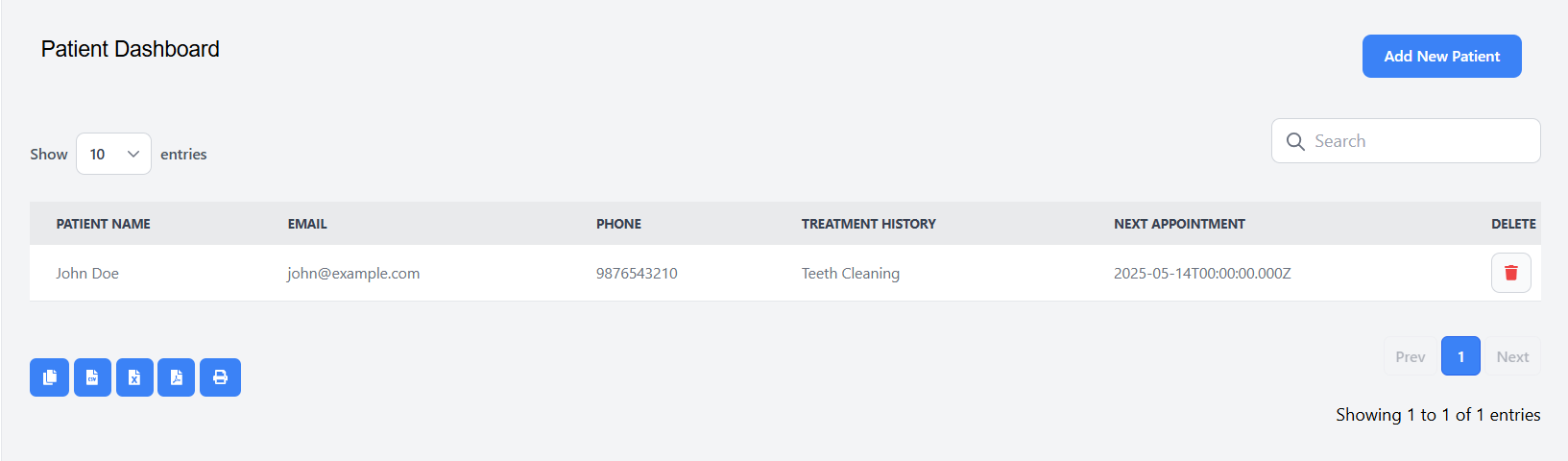This screenshot has height=461, width=1568.
Task: Open the Show entries count dropdown
Action: click(113, 154)
